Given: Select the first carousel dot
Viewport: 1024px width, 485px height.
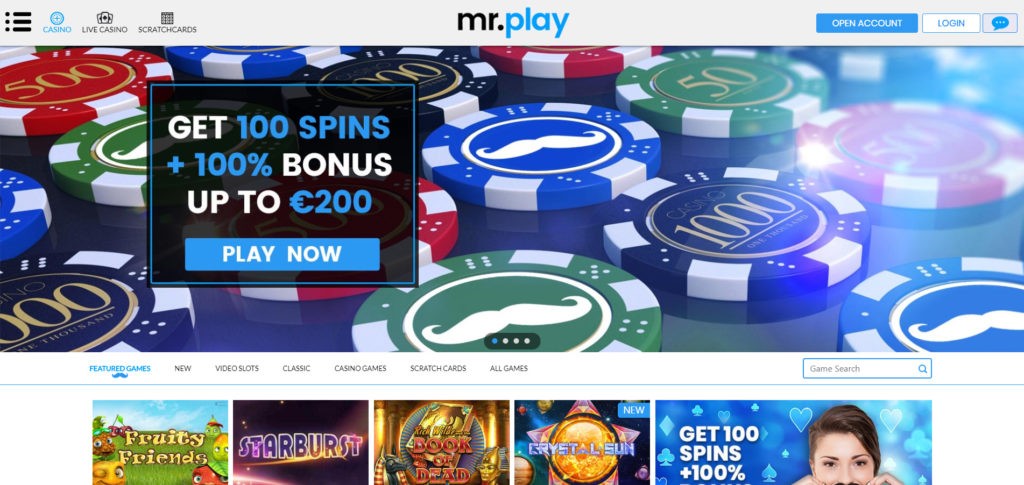Looking at the screenshot, I should (494, 341).
